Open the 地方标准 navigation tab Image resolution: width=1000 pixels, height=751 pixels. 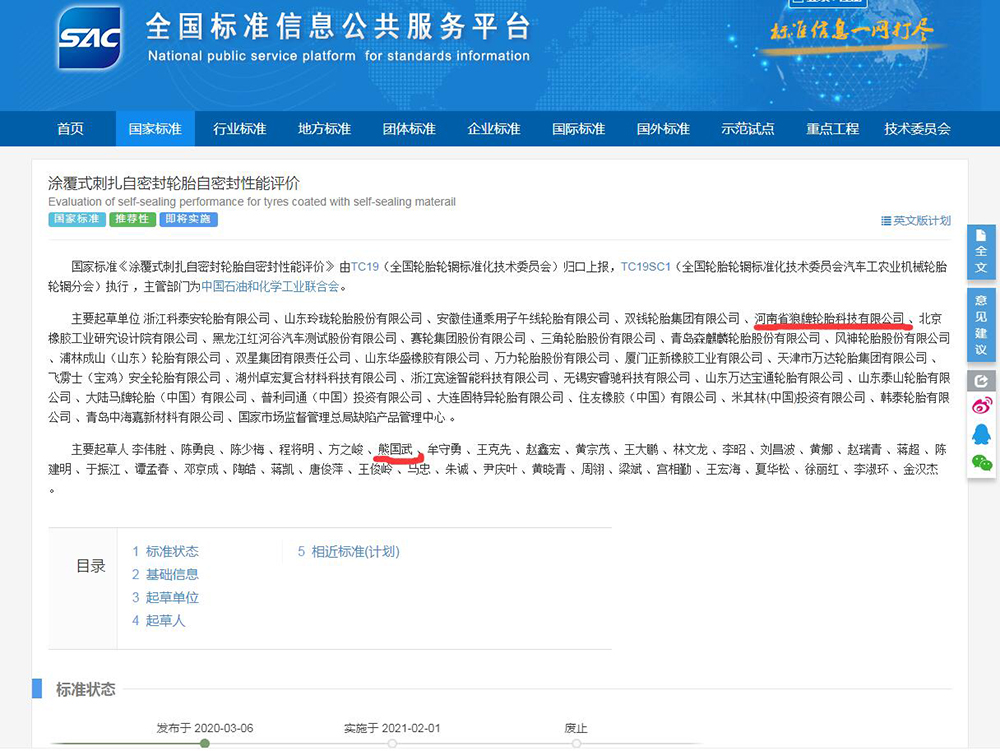[x=324, y=129]
